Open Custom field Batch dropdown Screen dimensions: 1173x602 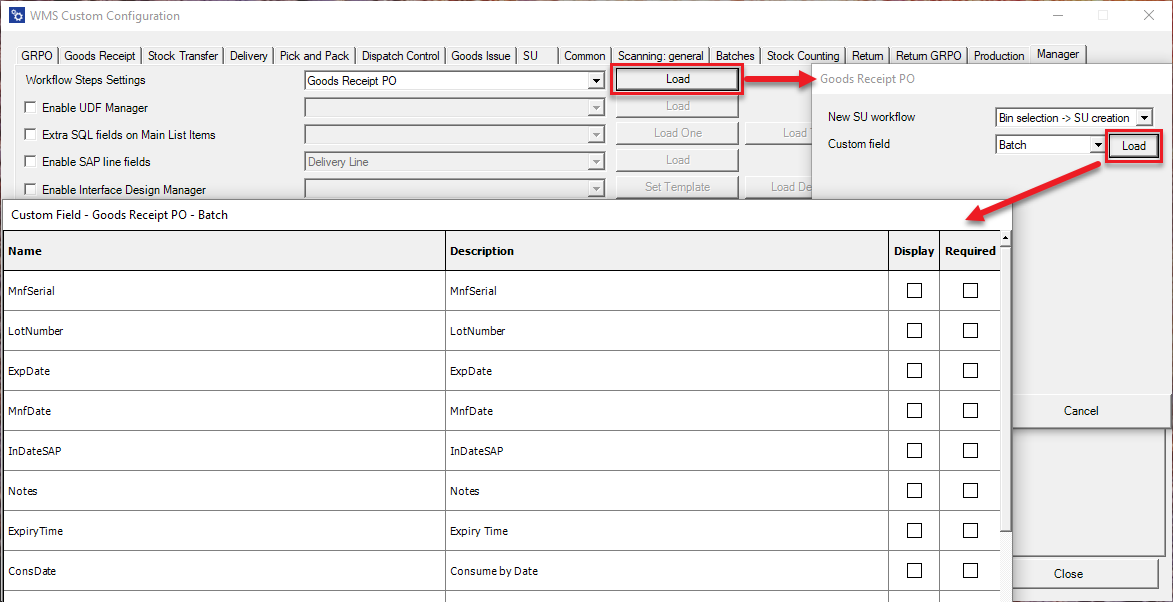click(x=1097, y=145)
